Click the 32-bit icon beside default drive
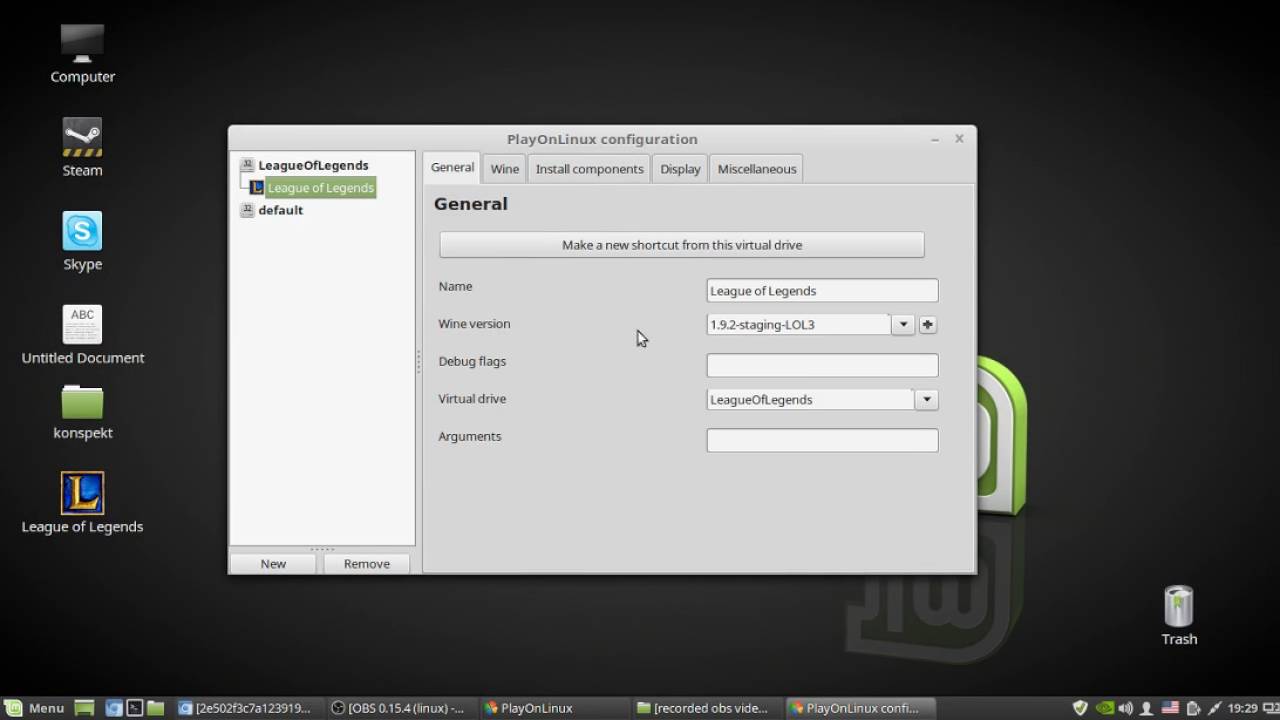Viewport: 1280px width, 720px height. click(x=247, y=210)
